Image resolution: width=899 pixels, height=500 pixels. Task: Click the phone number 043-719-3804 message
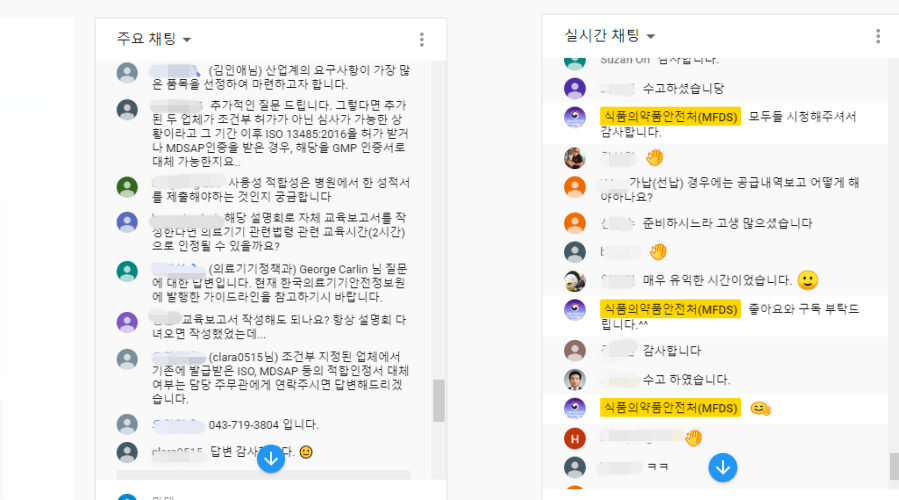[x=263, y=425]
